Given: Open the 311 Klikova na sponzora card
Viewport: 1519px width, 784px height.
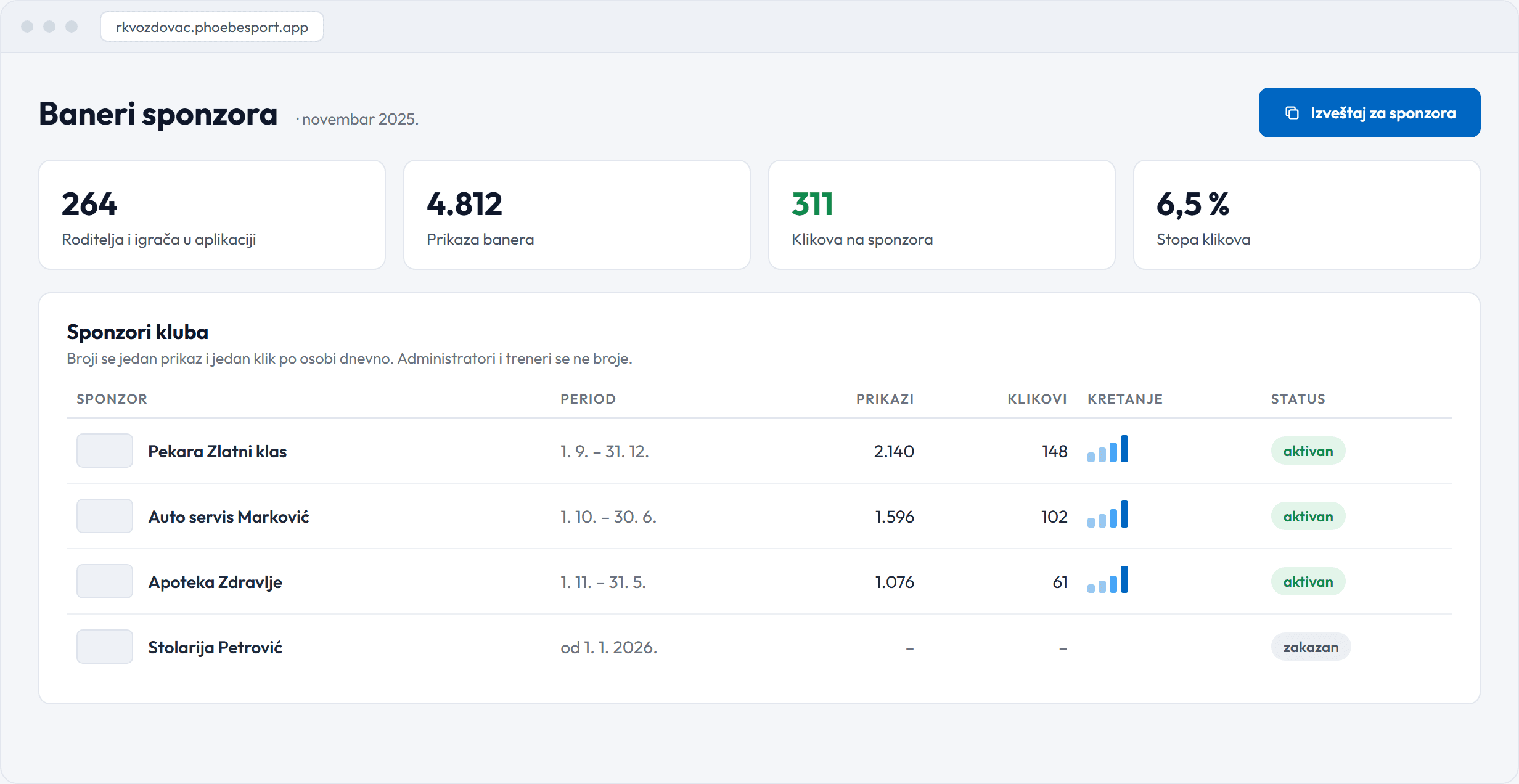Looking at the screenshot, I should [x=942, y=215].
